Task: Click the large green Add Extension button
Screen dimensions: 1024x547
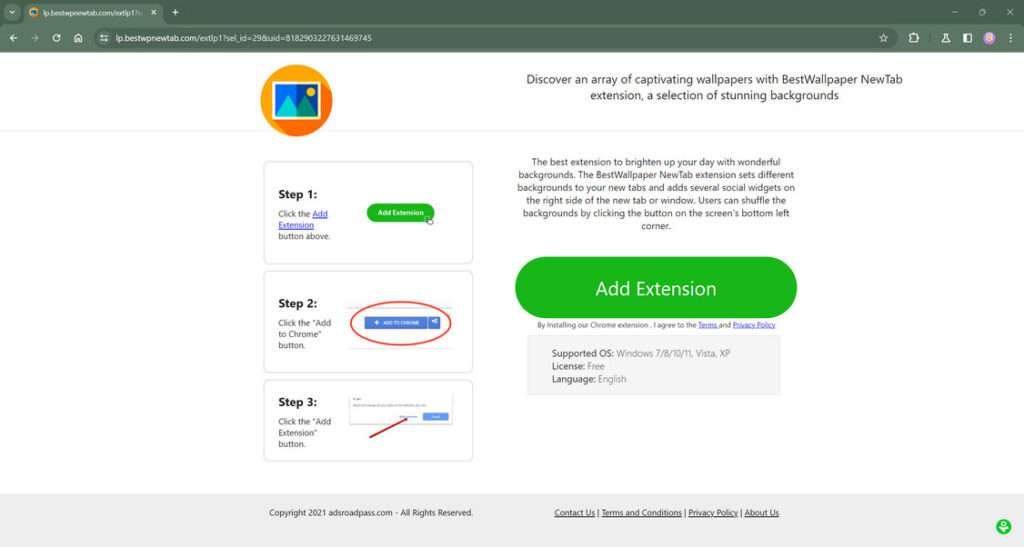Action: pos(656,288)
